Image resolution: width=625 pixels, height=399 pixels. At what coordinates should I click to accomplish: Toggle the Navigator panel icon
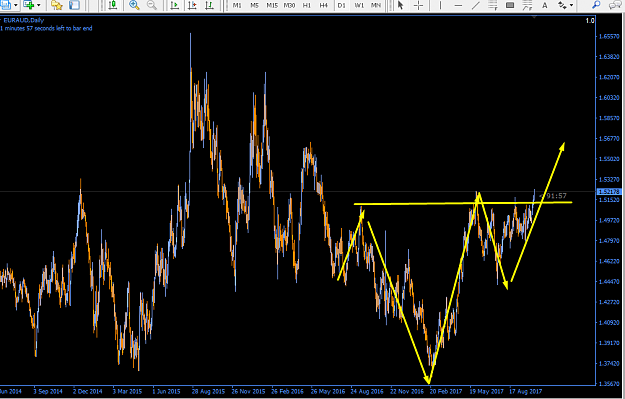[74, 5]
